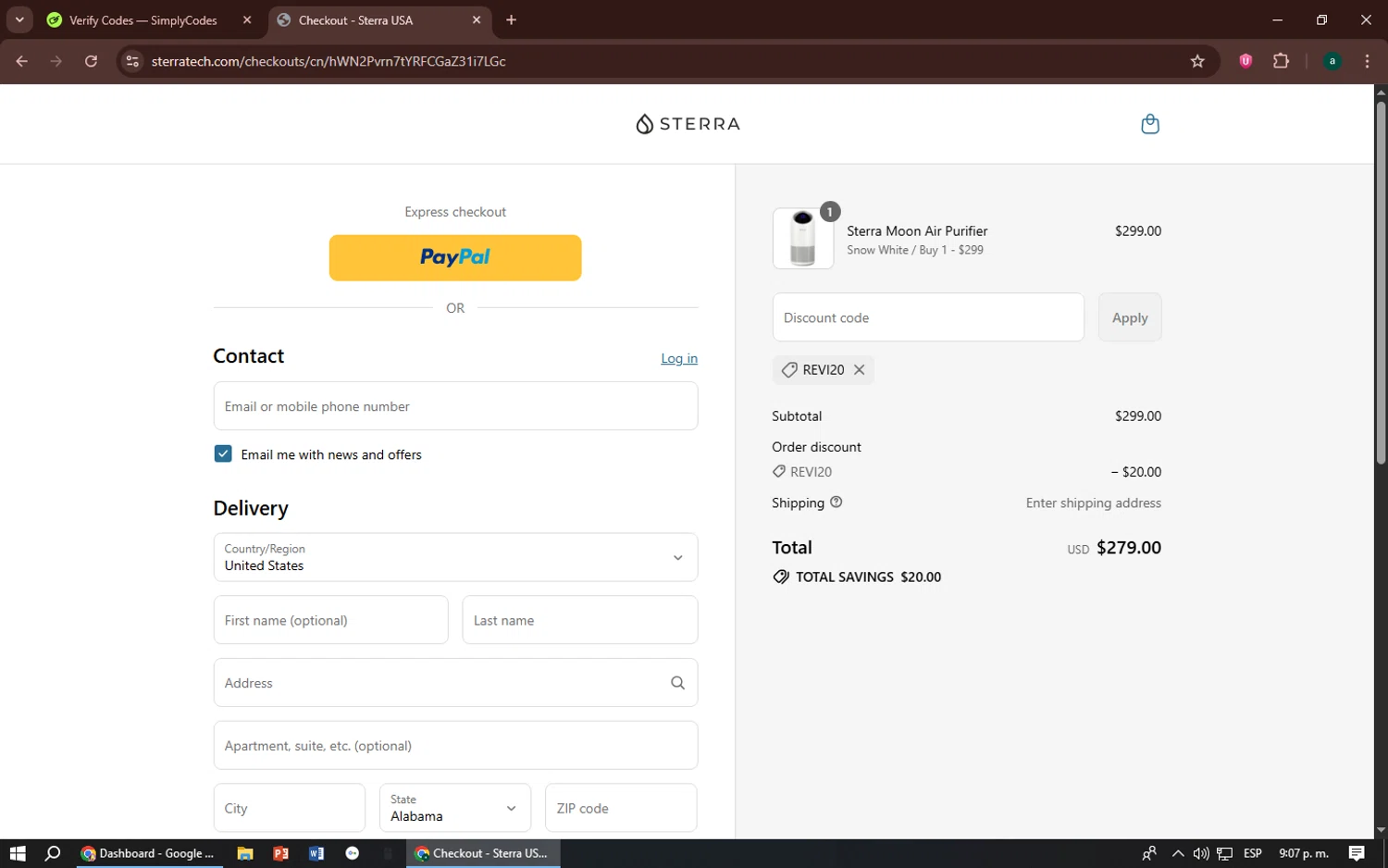Open PowerPoint from the taskbar
This screenshot has height=868, width=1388.
[280, 853]
